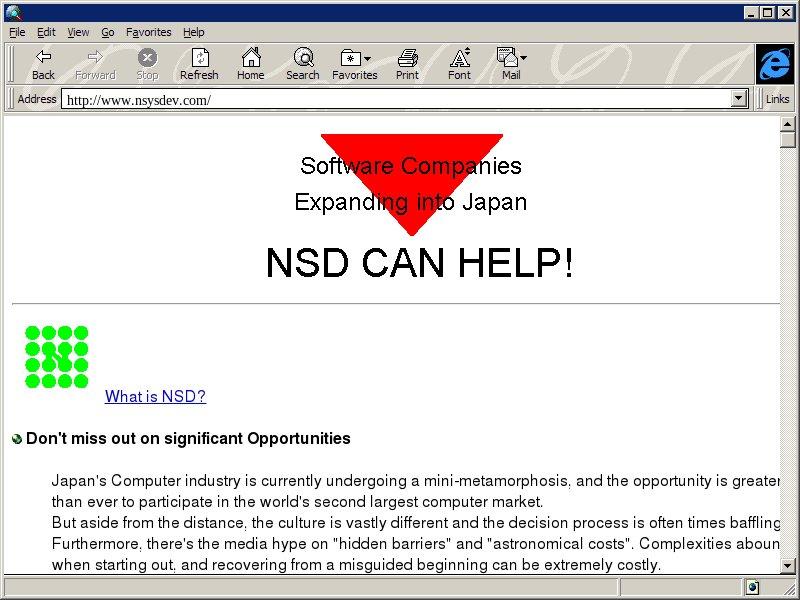Click the vertical scrollbar up arrow
The image size is (800, 600).
coord(788,123)
